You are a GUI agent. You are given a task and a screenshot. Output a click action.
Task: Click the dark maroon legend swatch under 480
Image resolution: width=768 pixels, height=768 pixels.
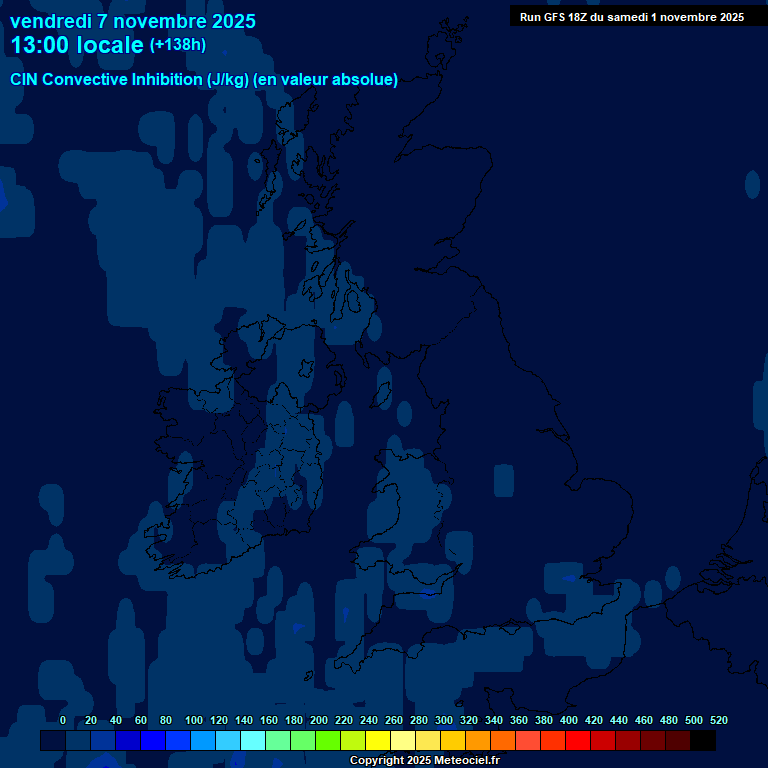tap(678, 741)
